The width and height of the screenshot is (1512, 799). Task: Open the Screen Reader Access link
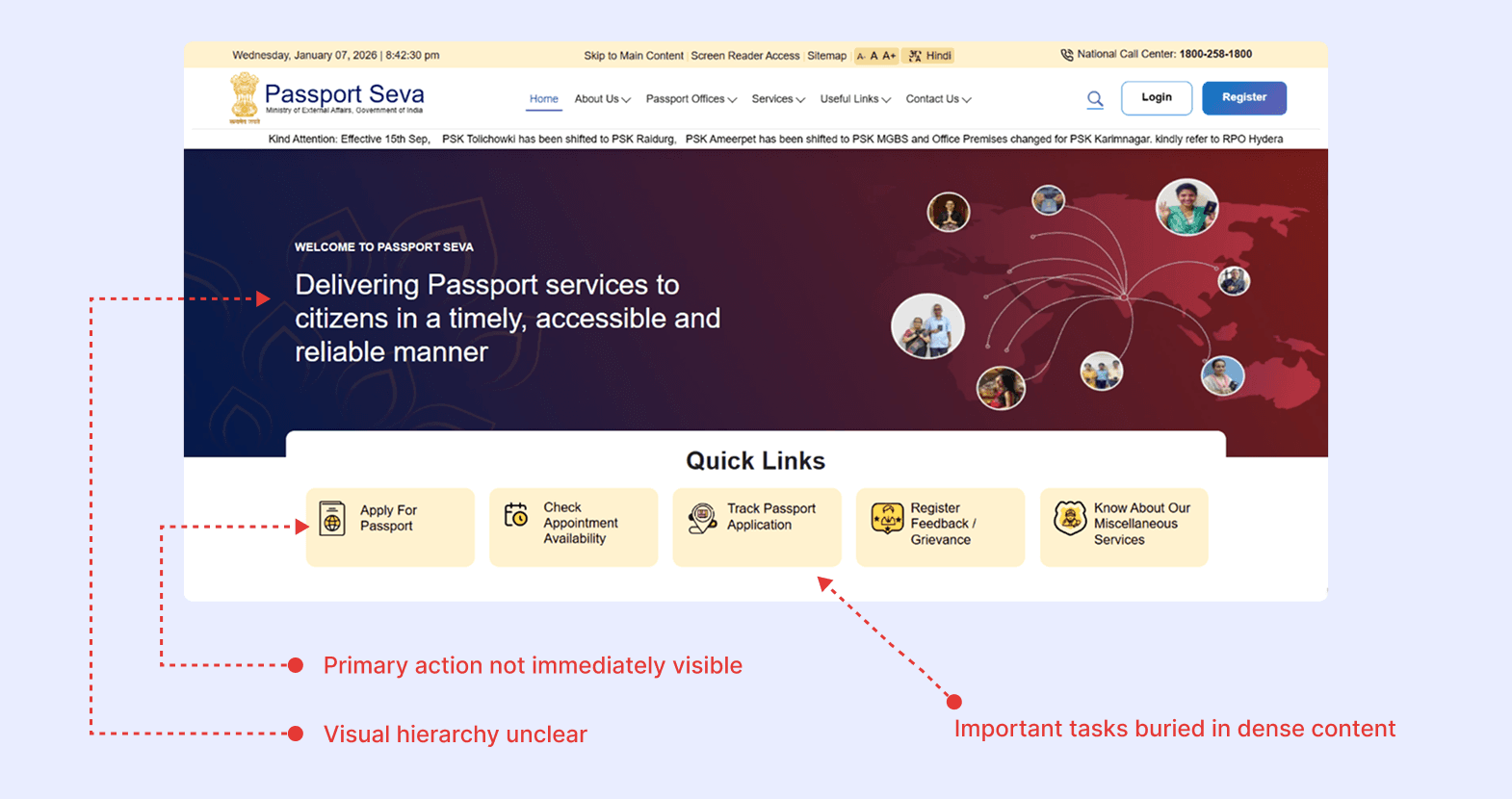745,56
